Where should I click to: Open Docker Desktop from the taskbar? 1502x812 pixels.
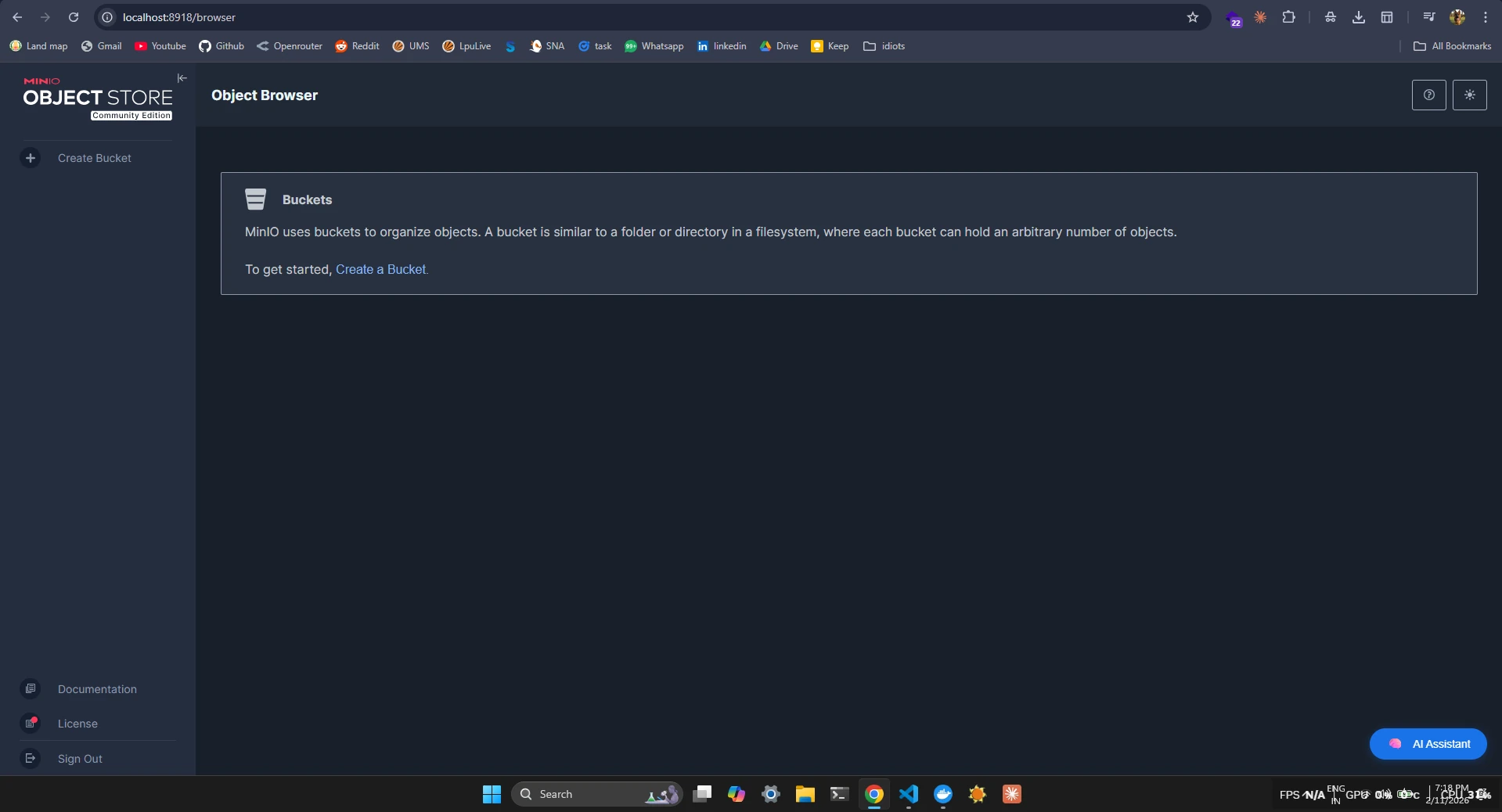click(943, 794)
